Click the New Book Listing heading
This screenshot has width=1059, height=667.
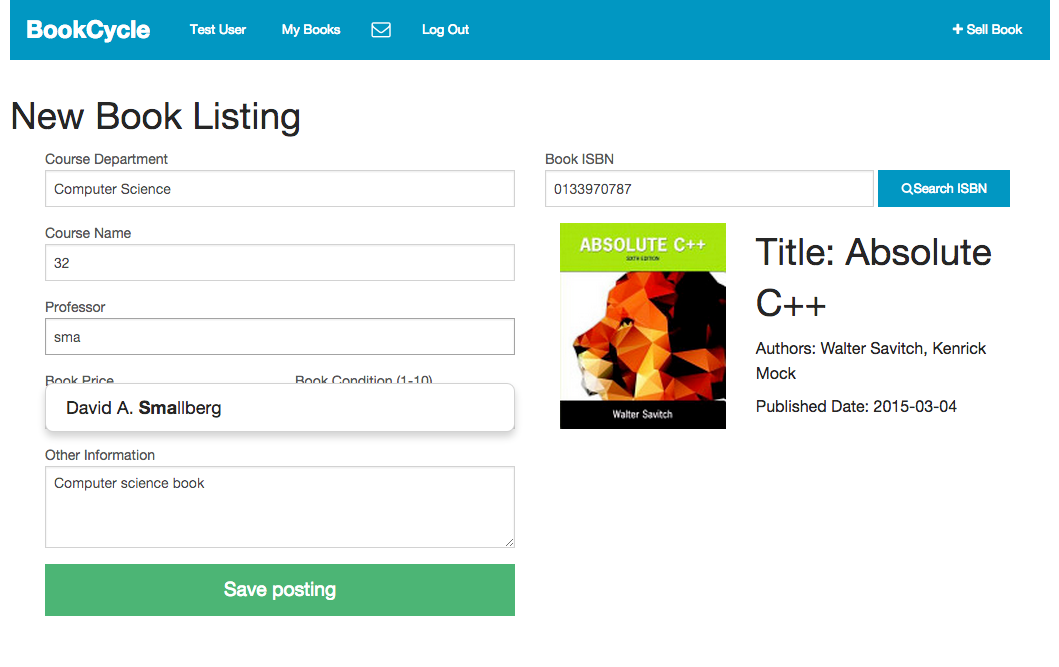156,116
